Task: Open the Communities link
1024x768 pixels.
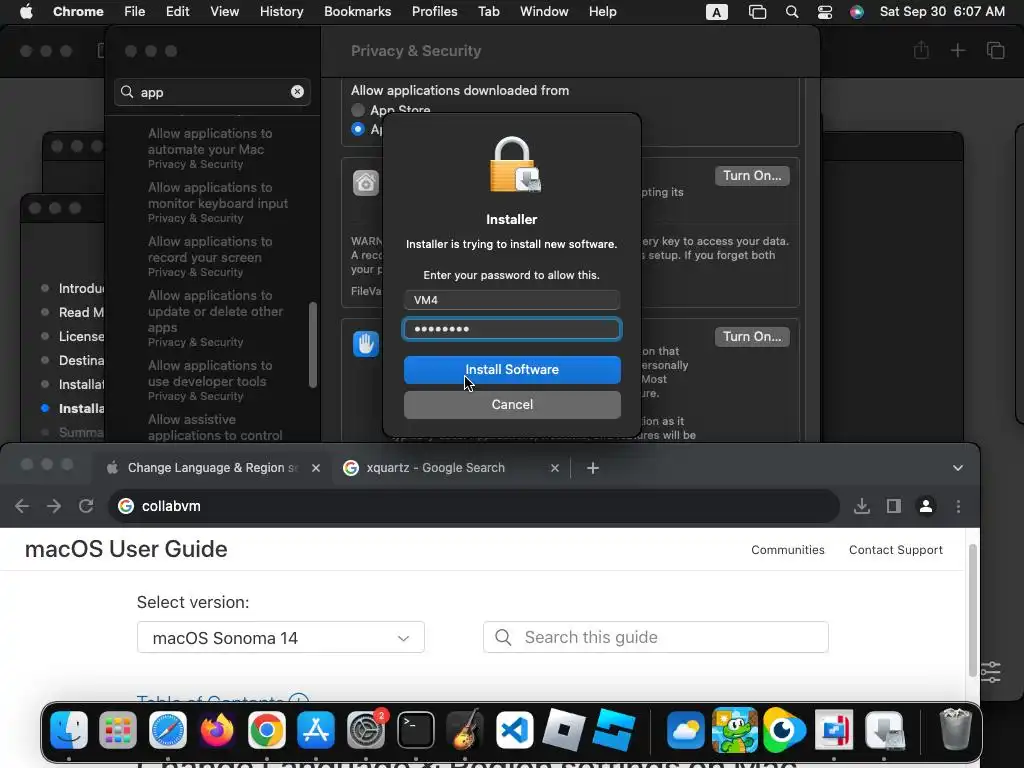Action: click(788, 550)
